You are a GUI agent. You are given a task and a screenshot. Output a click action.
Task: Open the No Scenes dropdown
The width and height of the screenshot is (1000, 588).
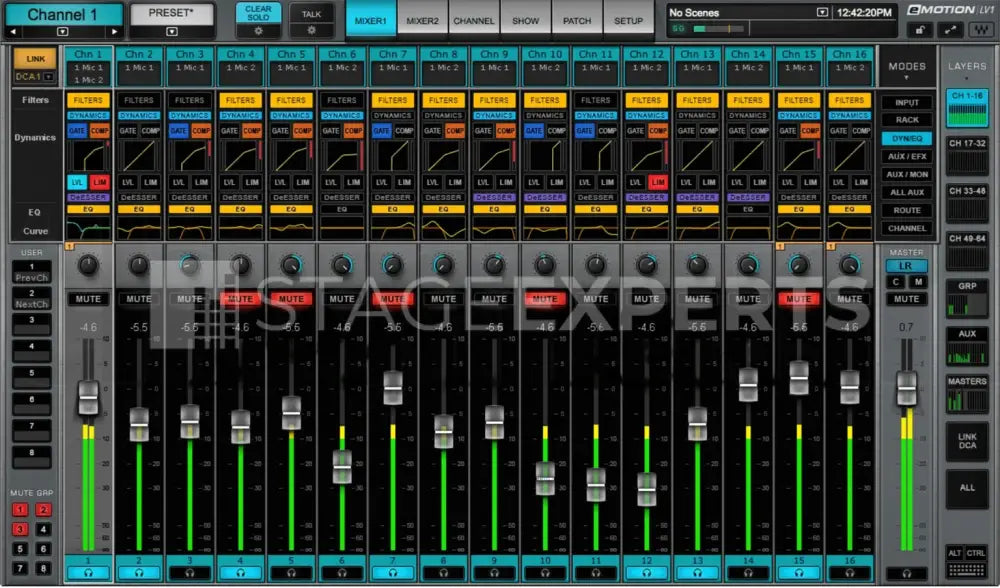(823, 12)
